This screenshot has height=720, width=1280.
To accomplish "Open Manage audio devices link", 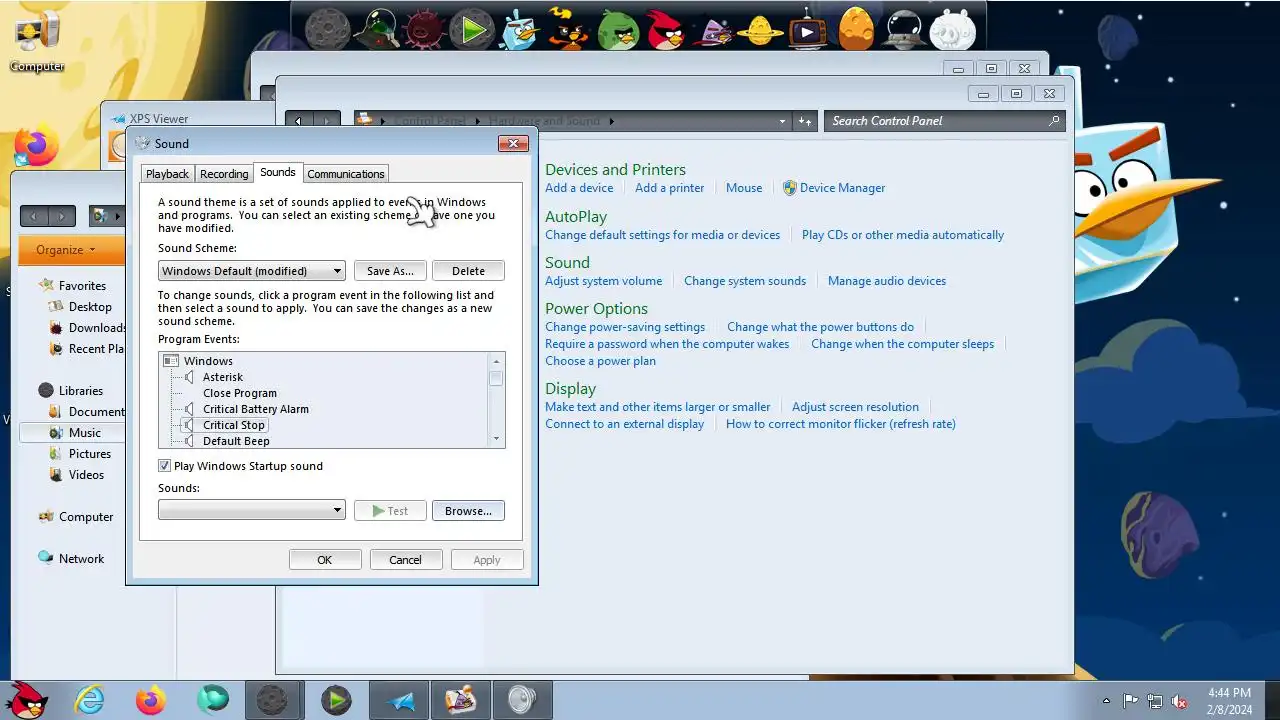I will tap(887, 281).
